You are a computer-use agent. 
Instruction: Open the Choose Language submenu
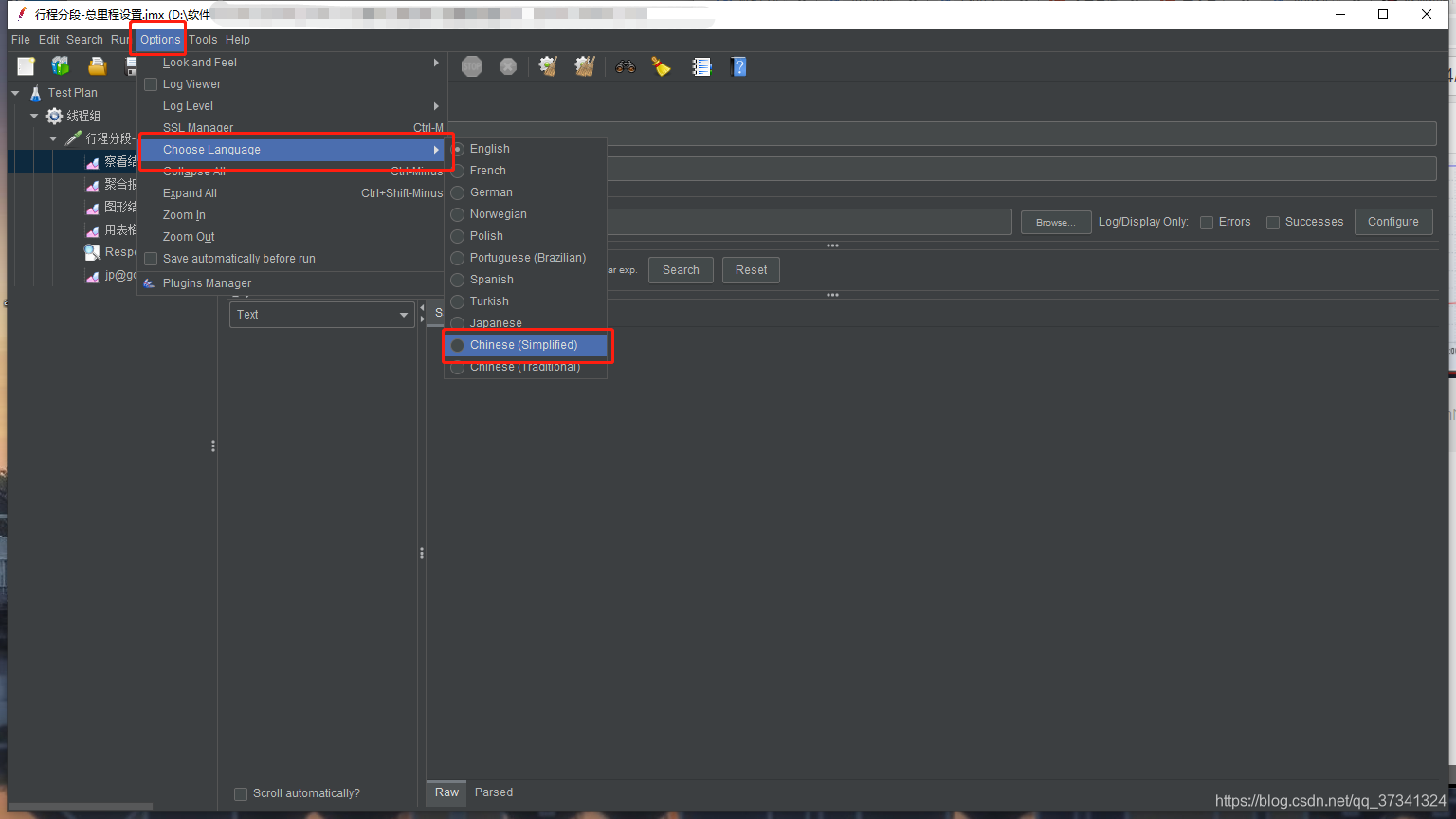292,150
